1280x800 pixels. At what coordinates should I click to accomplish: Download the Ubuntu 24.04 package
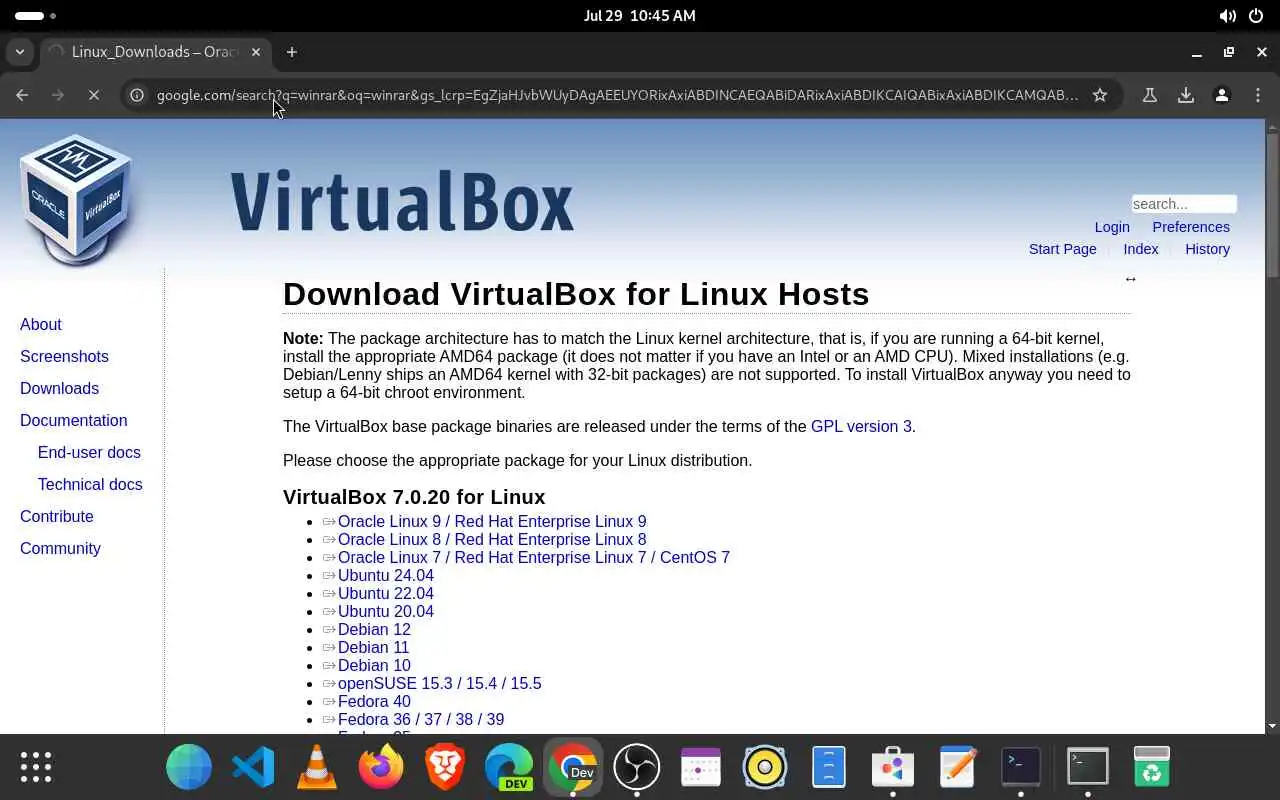click(386, 575)
